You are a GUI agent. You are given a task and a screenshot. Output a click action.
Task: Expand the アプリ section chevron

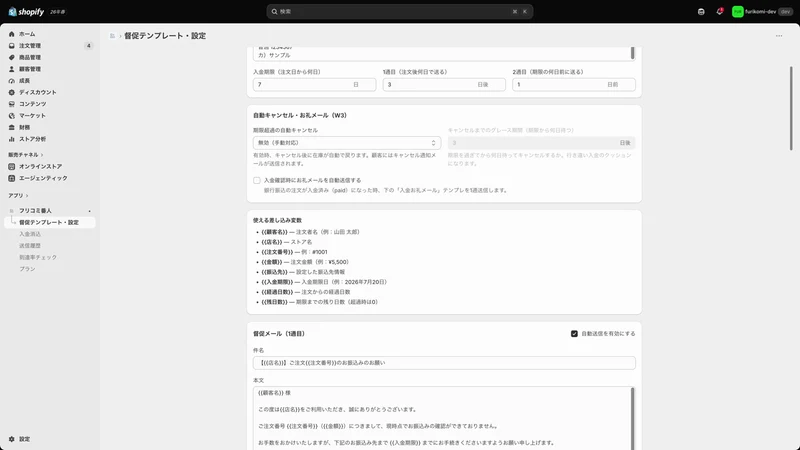tap(27, 195)
